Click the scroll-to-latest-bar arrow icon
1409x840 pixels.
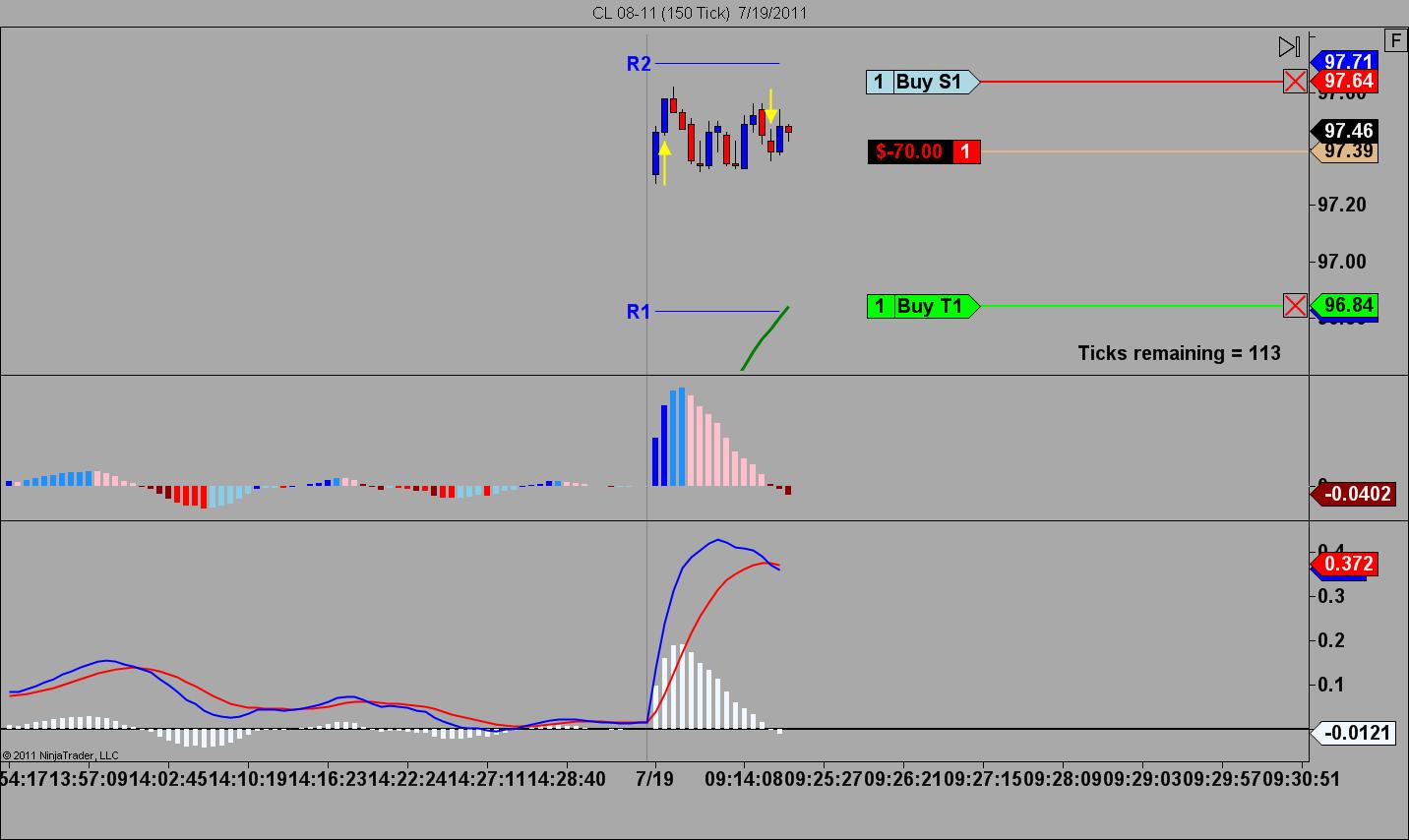(x=1289, y=46)
